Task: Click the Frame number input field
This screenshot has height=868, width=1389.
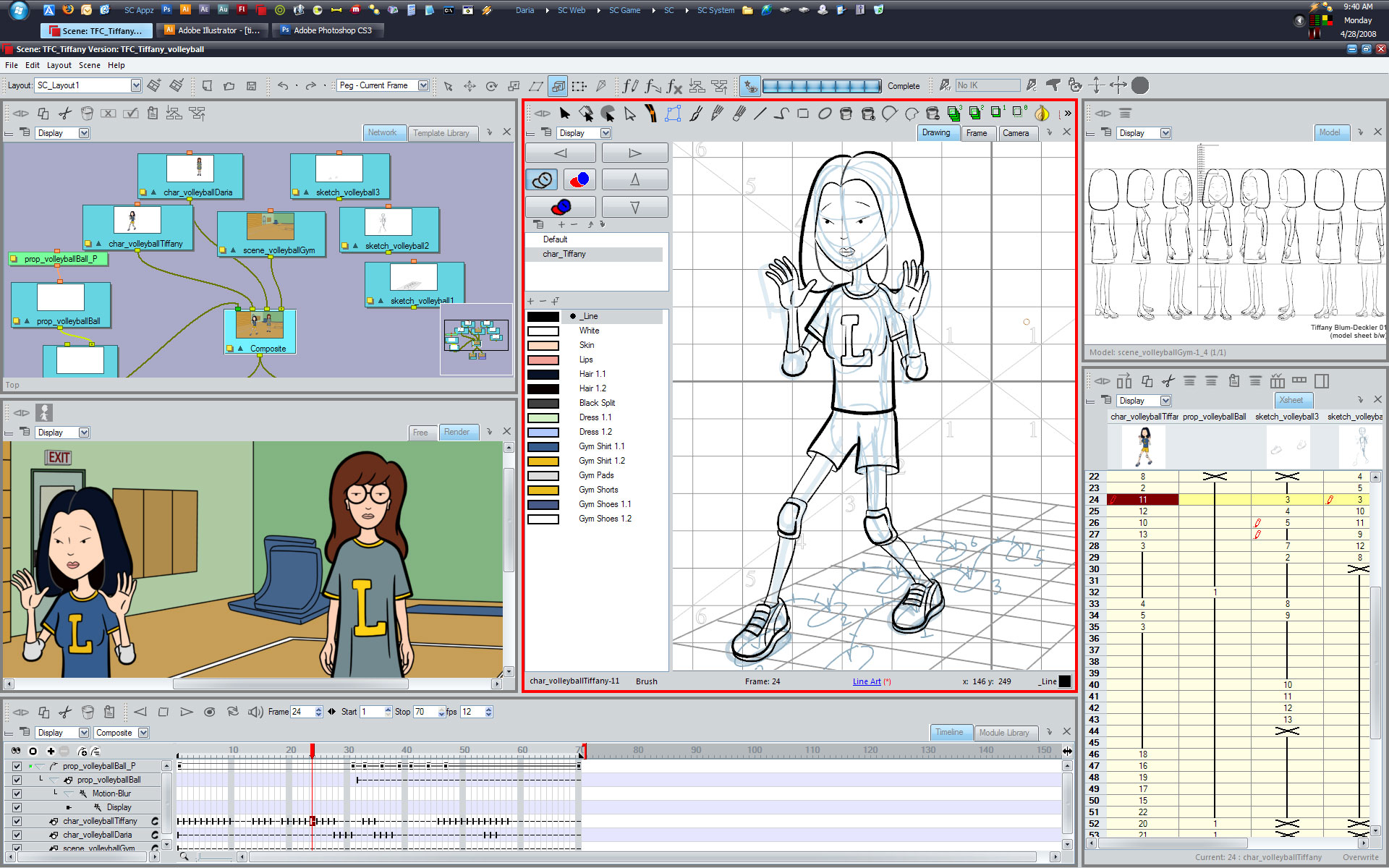Action: 302,712
